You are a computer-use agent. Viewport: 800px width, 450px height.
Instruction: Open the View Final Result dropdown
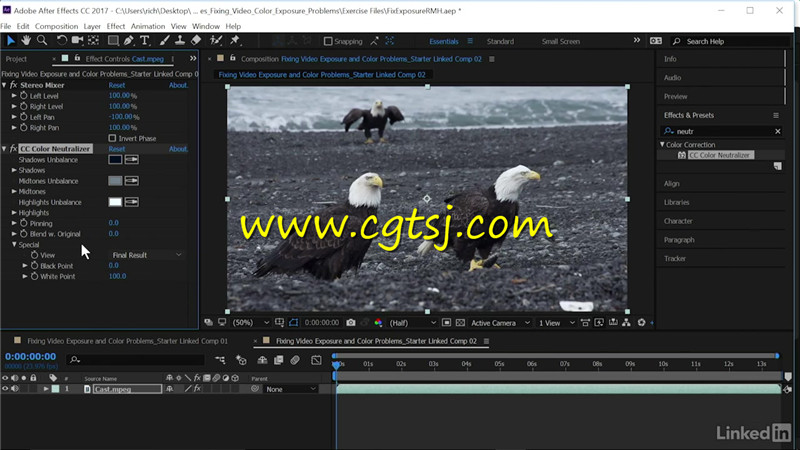pyautogui.click(x=147, y=255)
